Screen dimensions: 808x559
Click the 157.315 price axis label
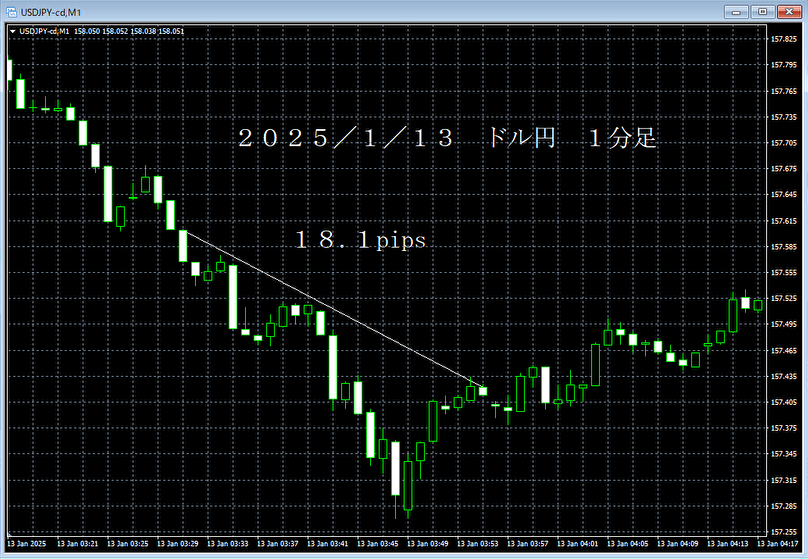783,480
